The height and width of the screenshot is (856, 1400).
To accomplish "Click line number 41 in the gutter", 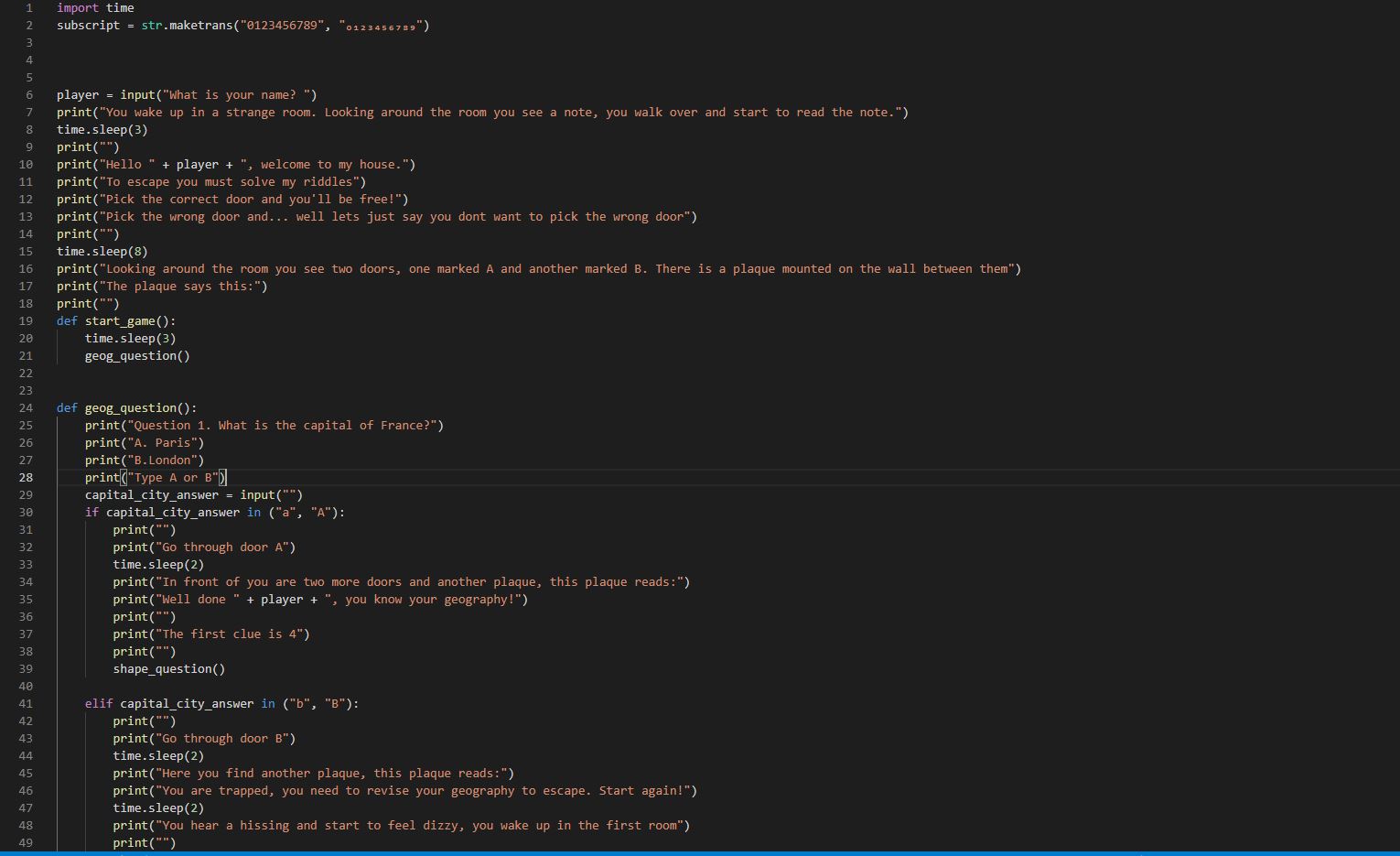I will coord(26,704).
